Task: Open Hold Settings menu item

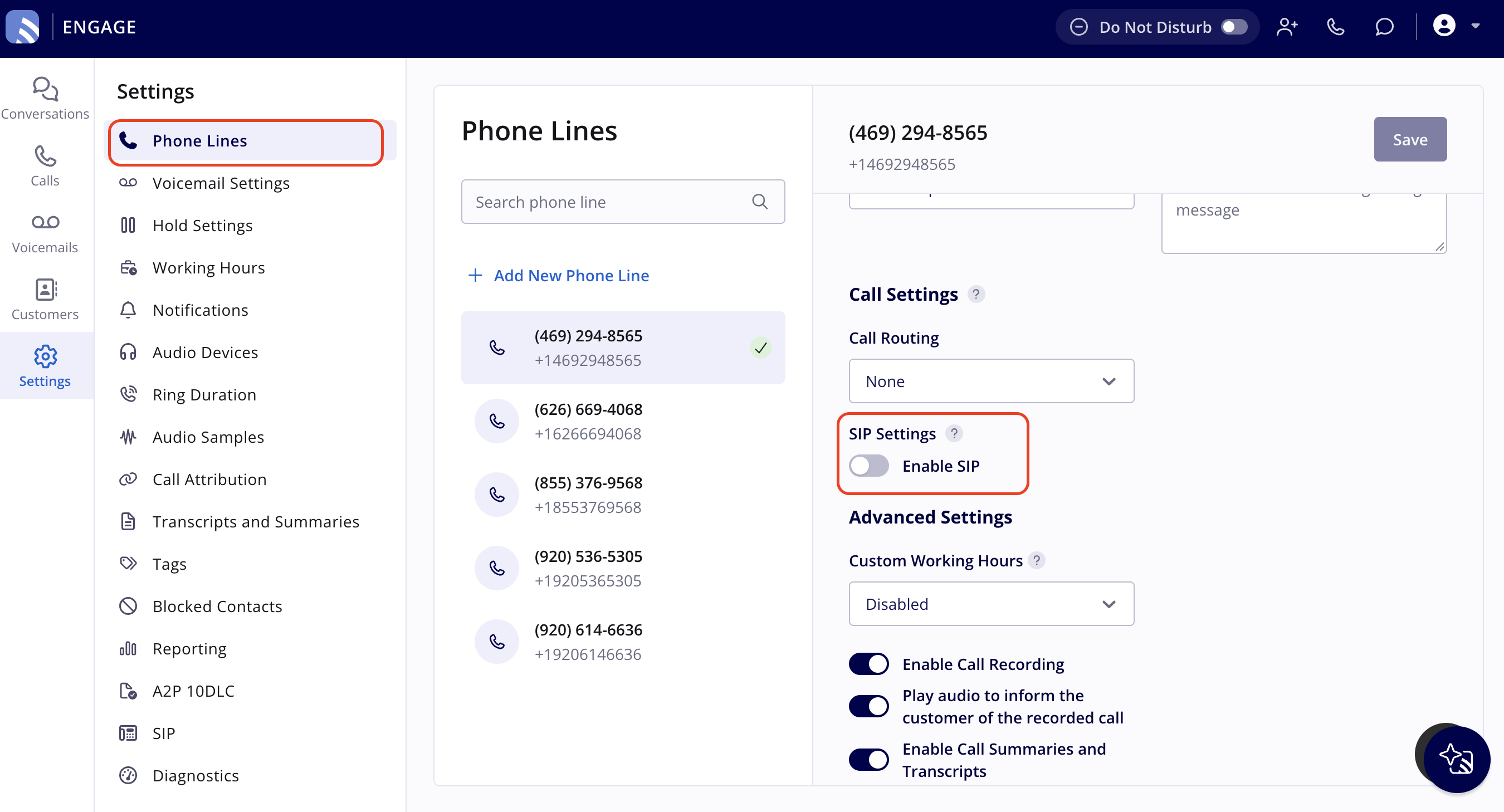Action: click(250, 226)
